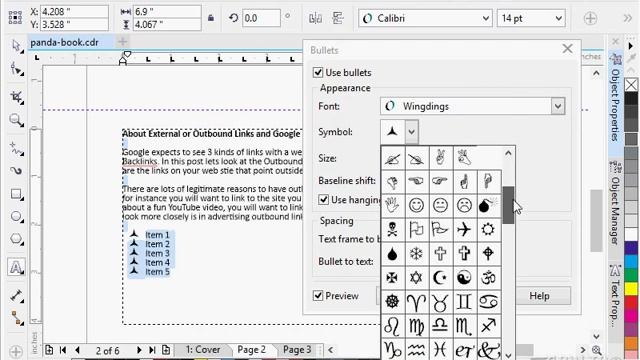Click the rotation angle field
This screenshot has height=360, width=640.
pos(261,18)
